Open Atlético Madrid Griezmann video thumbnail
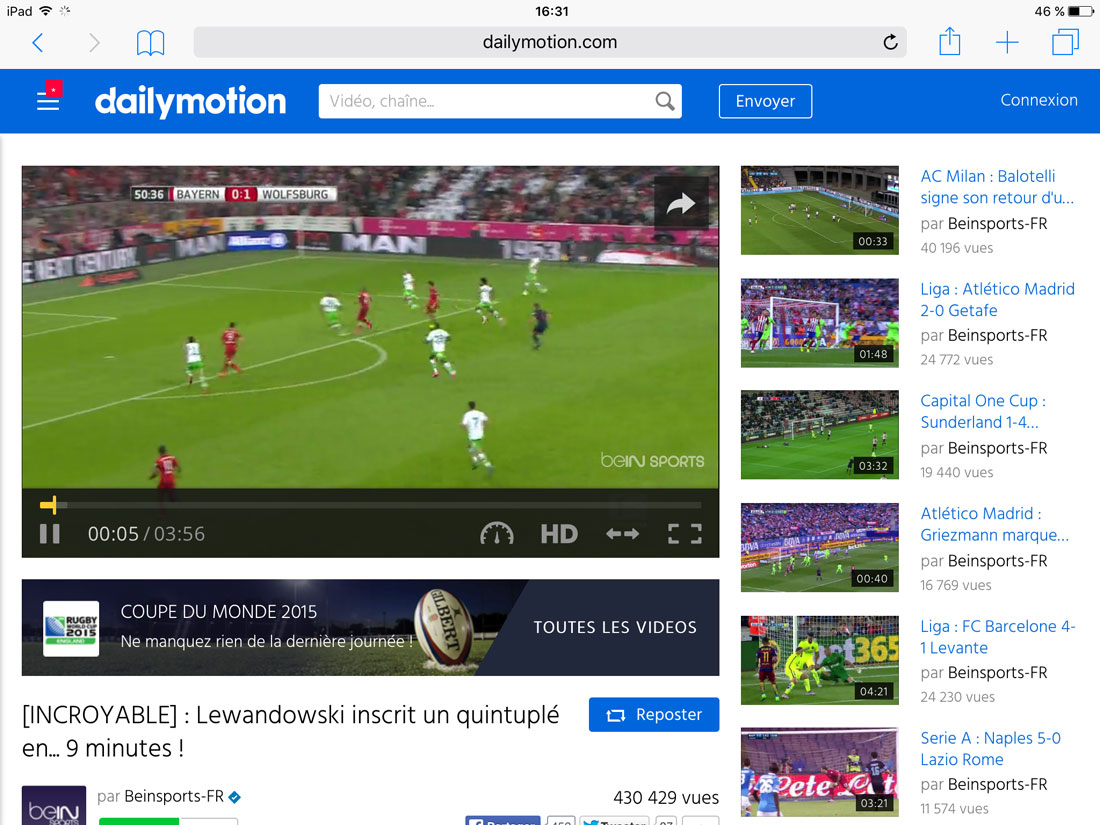The image size is (1100, 825). pos(819,547)
